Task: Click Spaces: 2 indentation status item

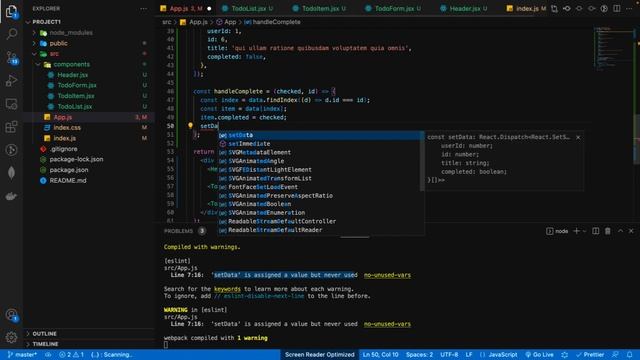Action: pos(419,355)
